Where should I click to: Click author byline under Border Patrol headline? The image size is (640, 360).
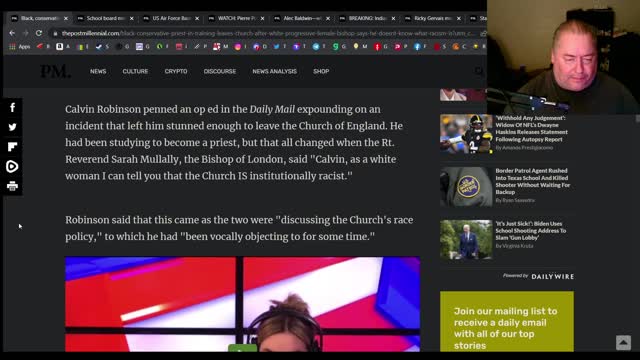515,200
